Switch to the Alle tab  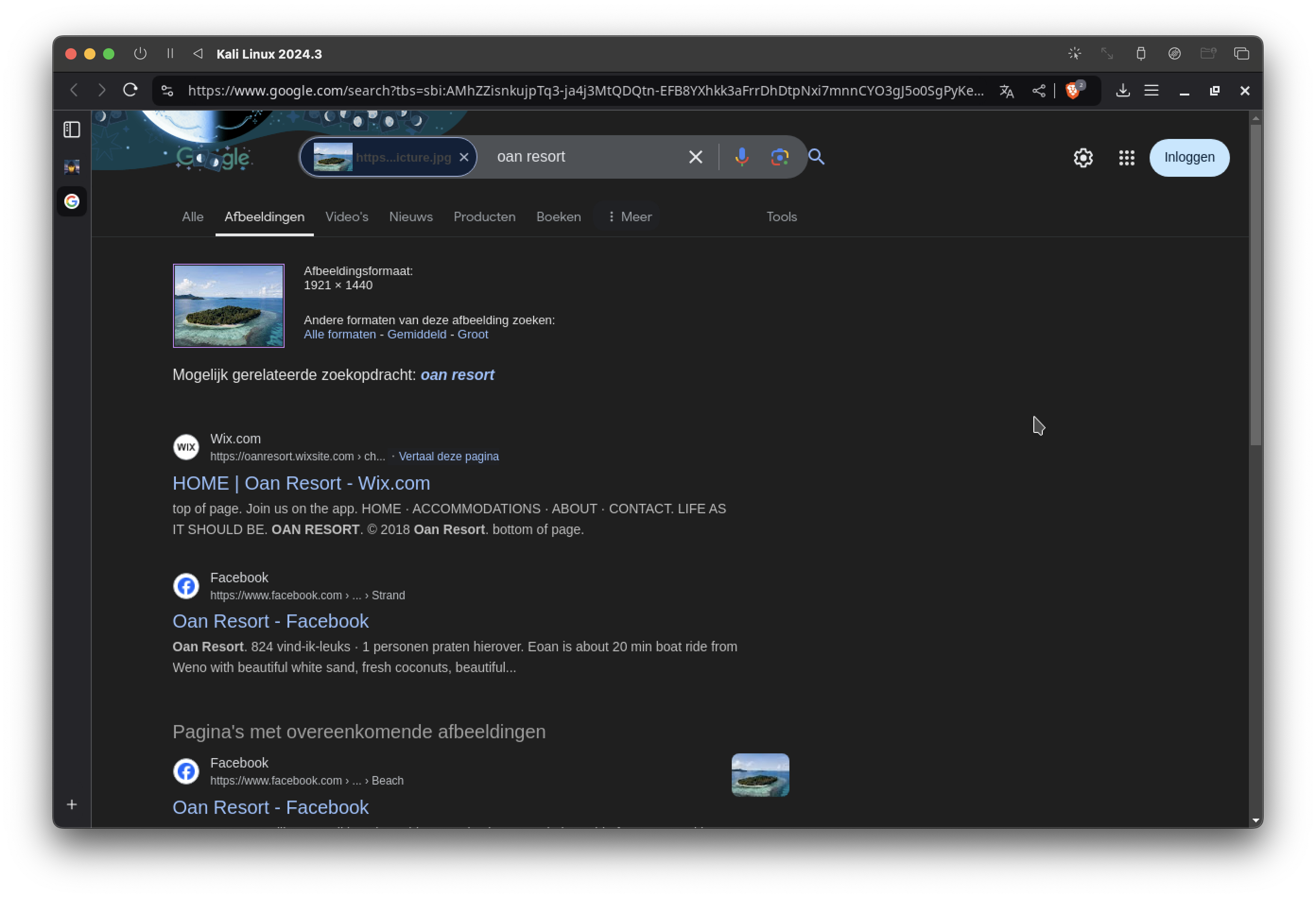[x=192, y=217]
